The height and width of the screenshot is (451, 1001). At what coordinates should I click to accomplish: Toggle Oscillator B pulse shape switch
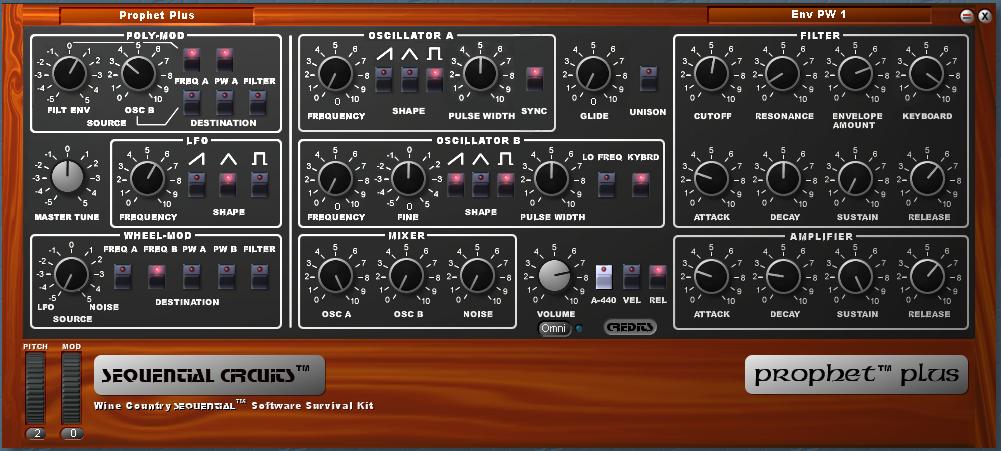click(506, 184)
